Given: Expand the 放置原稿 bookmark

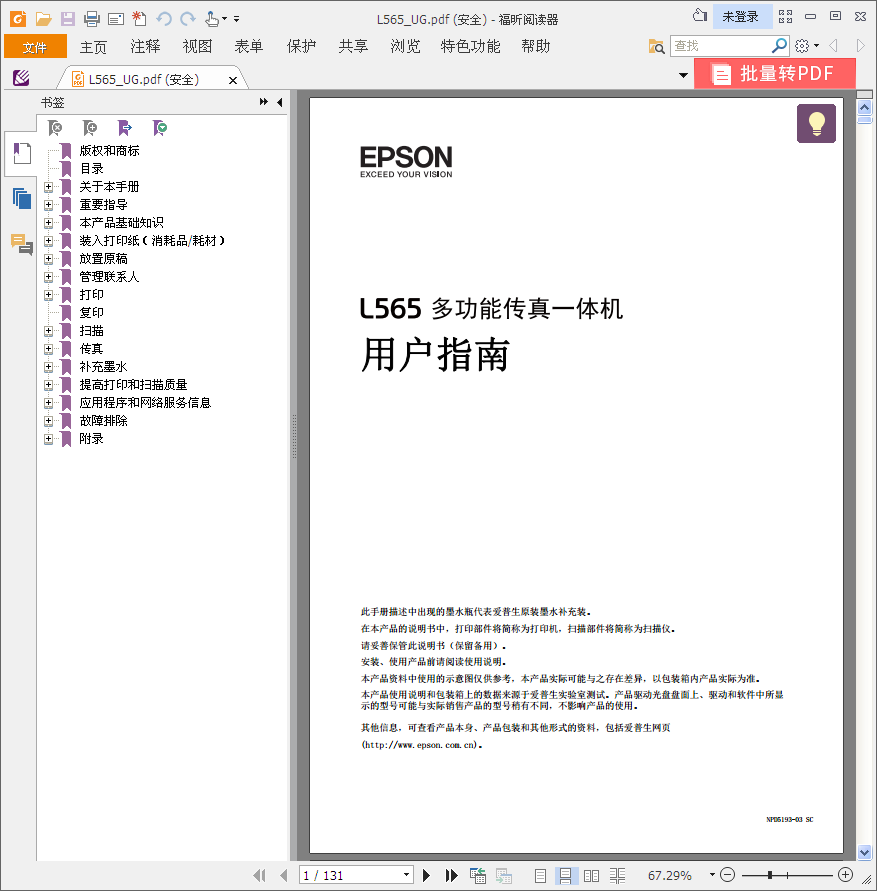Looking at the screenshot, I should (x=48, y=259).
